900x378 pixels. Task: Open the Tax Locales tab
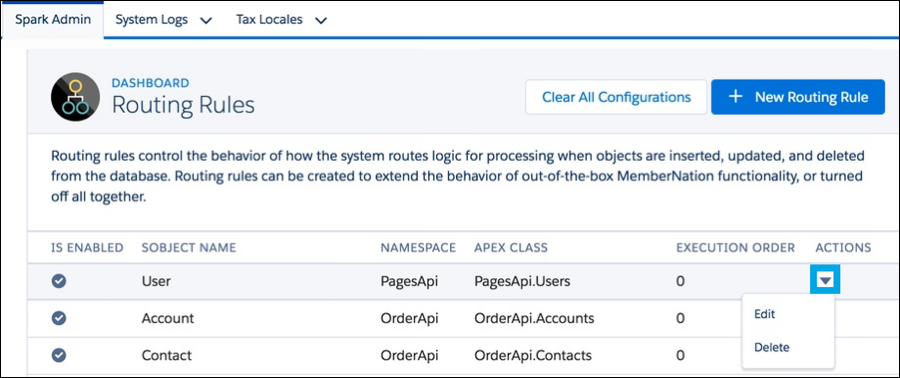[269, 20]
